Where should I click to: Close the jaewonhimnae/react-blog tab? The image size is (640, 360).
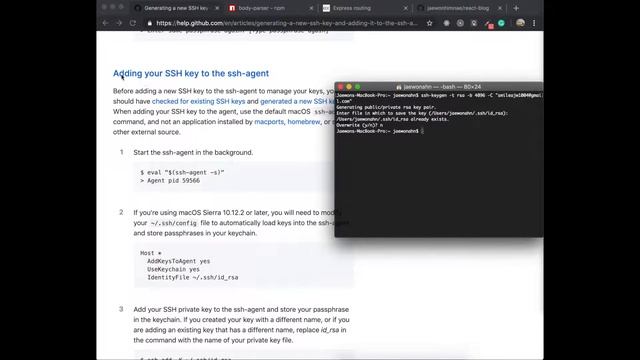(500, 8)
